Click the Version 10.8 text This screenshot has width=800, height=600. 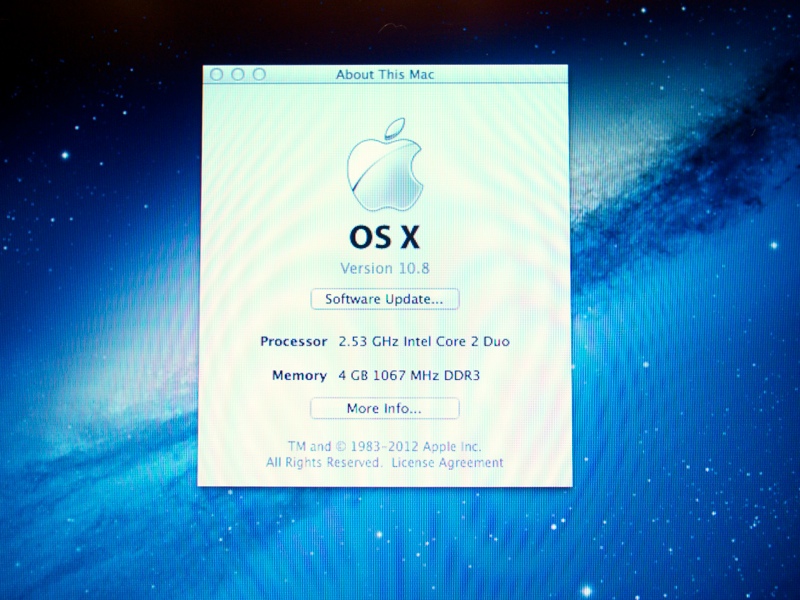coord(385,268)
